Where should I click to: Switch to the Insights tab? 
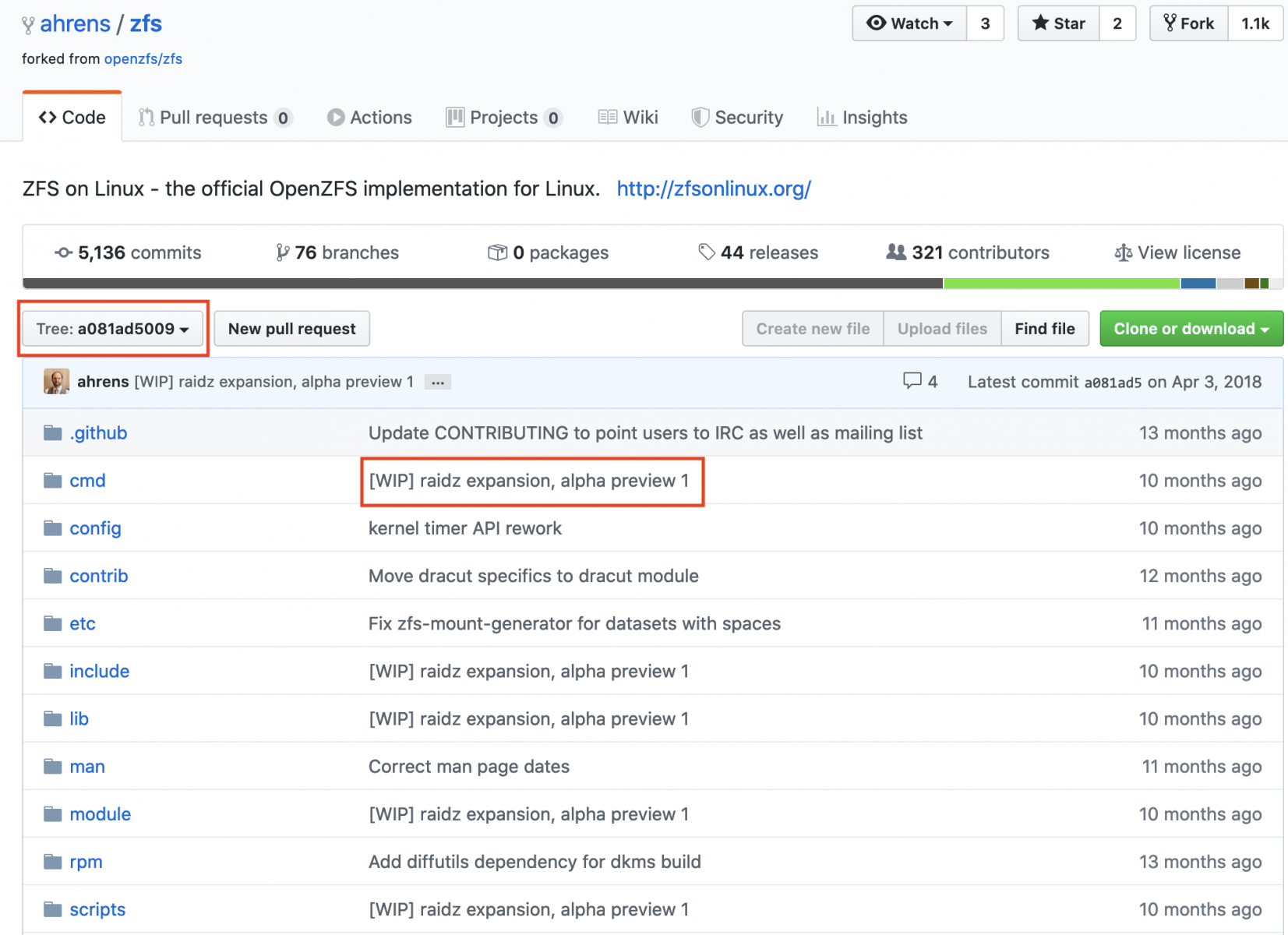tap(862, 117)
